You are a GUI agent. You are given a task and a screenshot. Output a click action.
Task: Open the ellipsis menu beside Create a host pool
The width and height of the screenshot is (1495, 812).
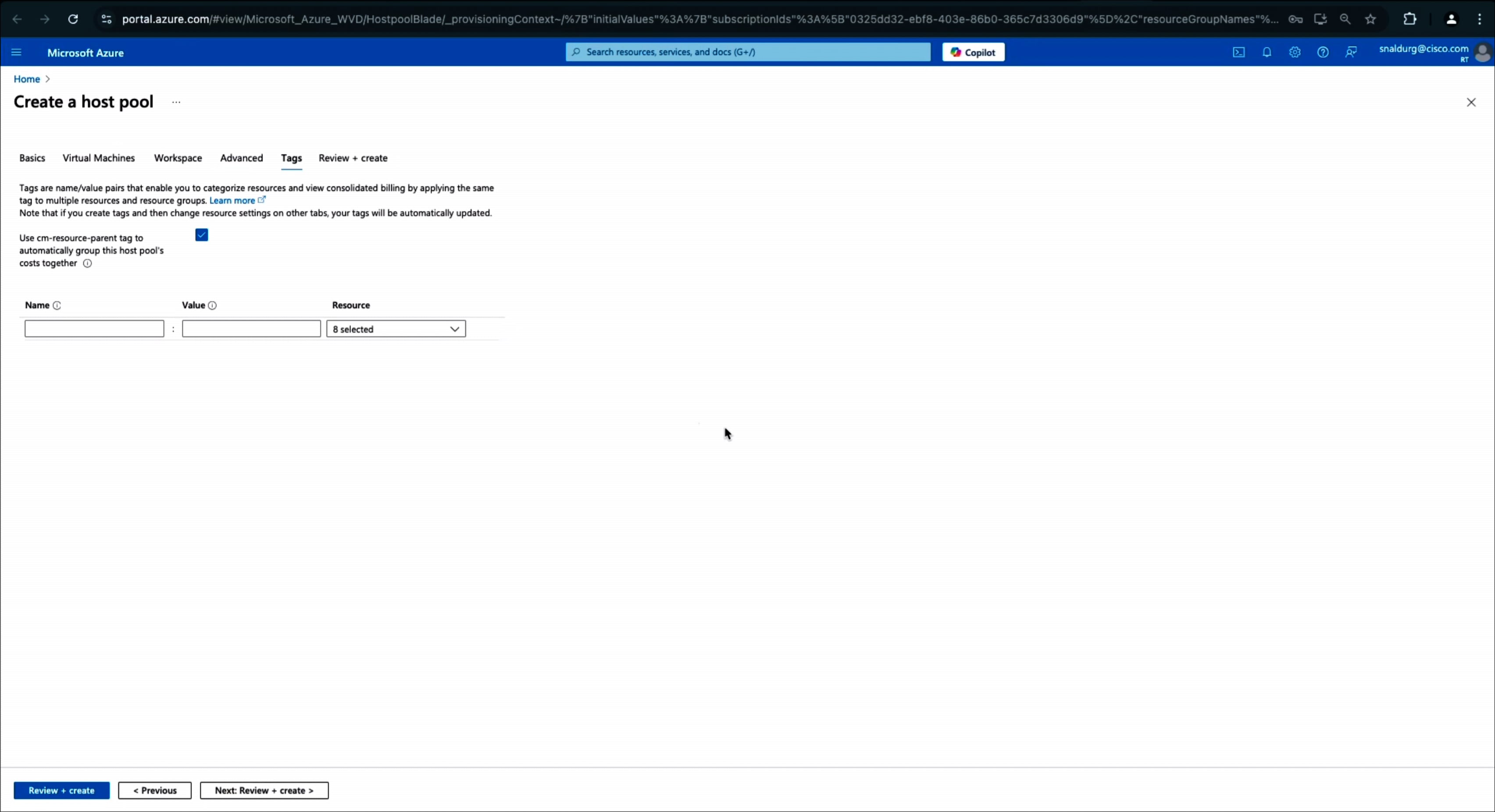[x=176, y=102]
